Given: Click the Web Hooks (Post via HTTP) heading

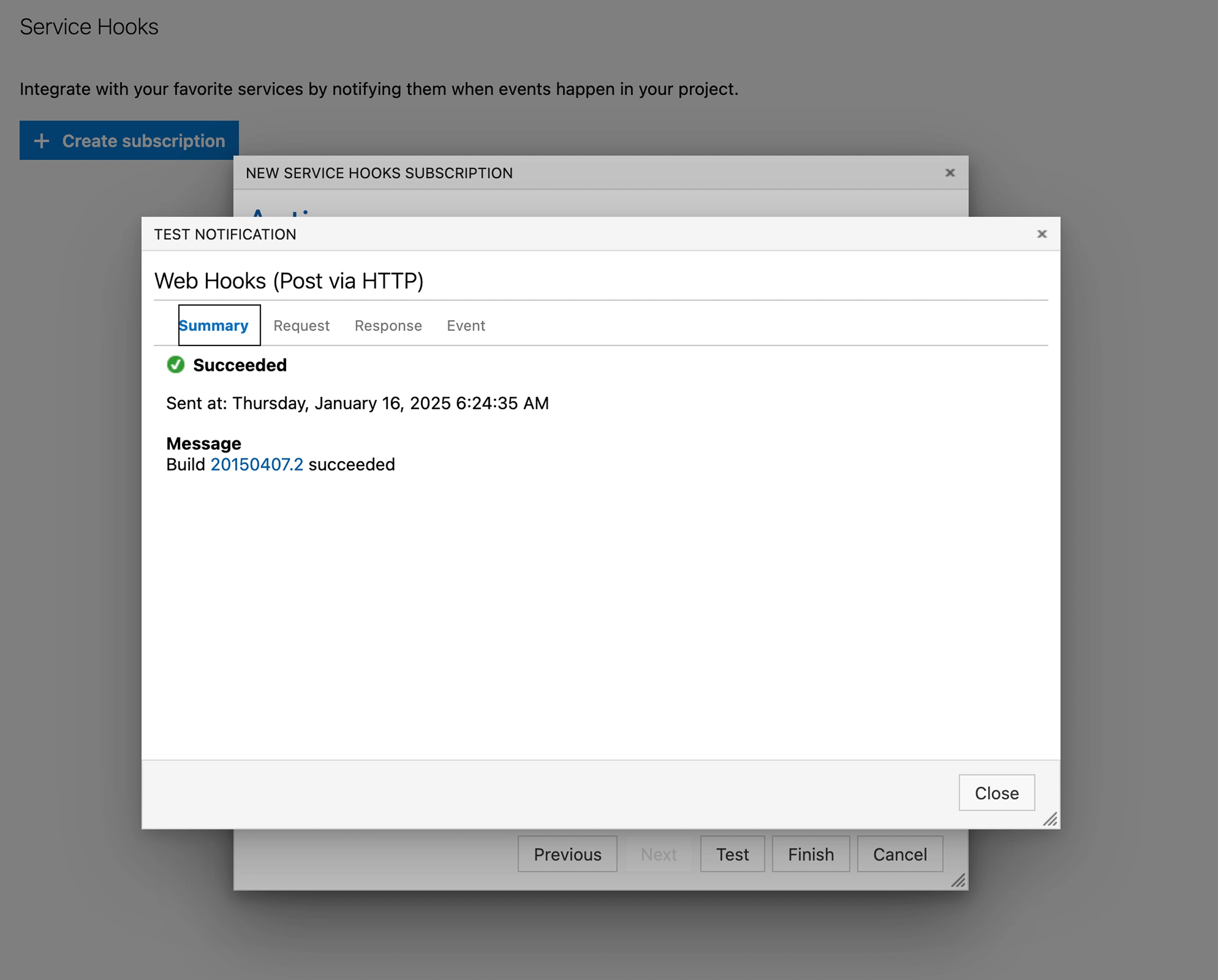Looking at the screenshot, I should [x=289, y=281].
